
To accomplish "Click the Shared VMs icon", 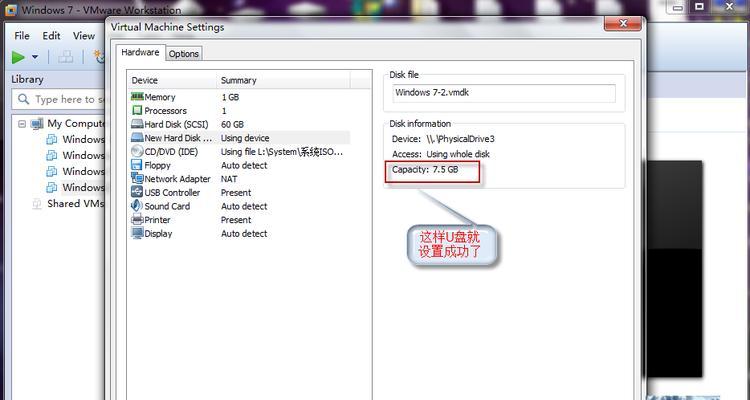I will point(37,204).
